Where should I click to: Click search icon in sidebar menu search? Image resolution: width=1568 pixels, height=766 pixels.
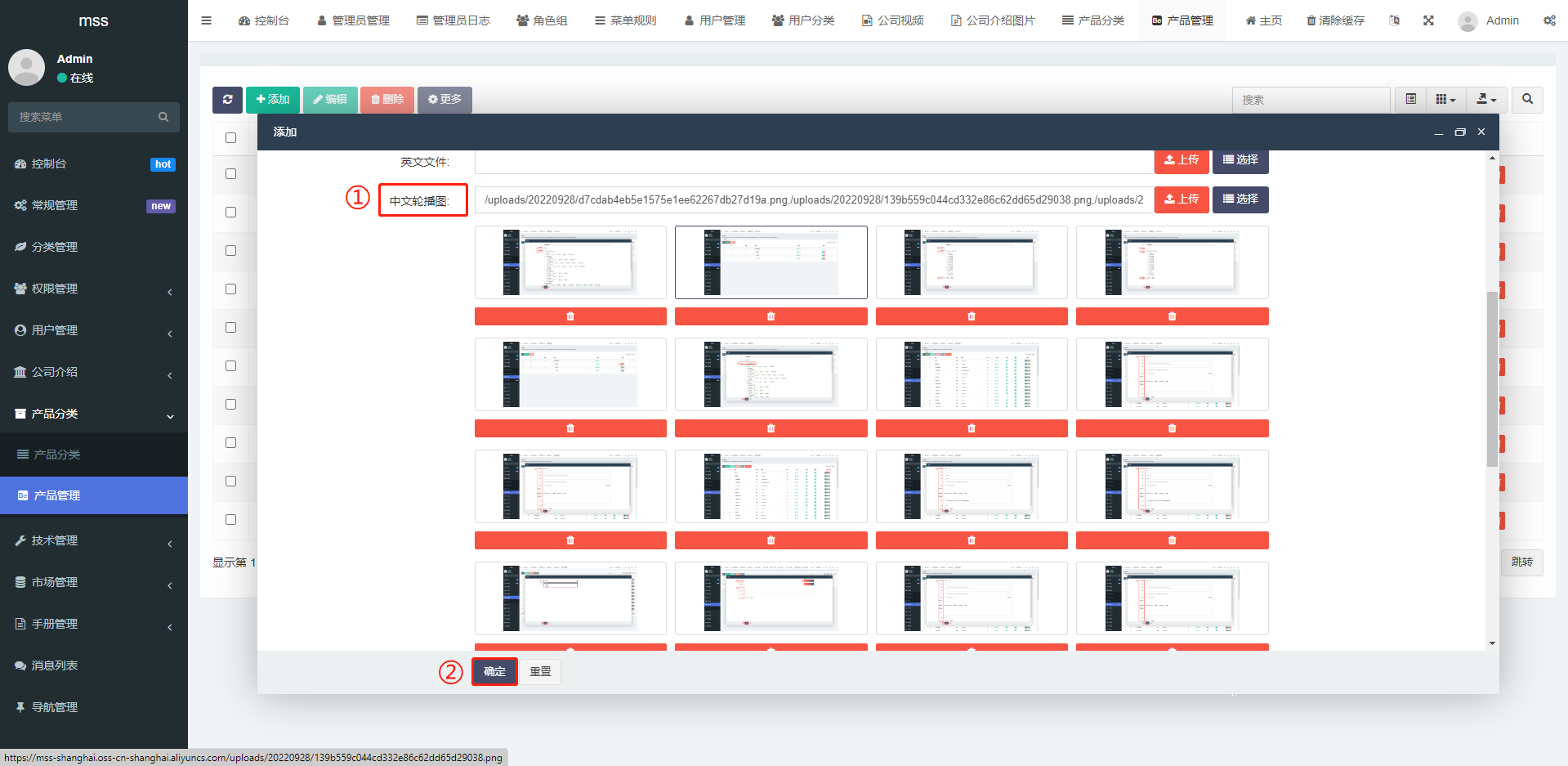point(163,117)
